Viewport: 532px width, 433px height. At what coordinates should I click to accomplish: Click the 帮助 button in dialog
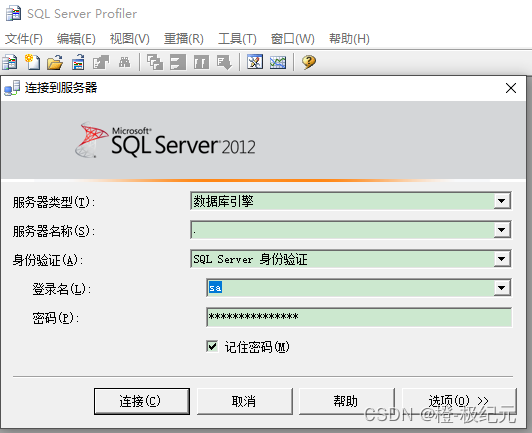(346, 401)
